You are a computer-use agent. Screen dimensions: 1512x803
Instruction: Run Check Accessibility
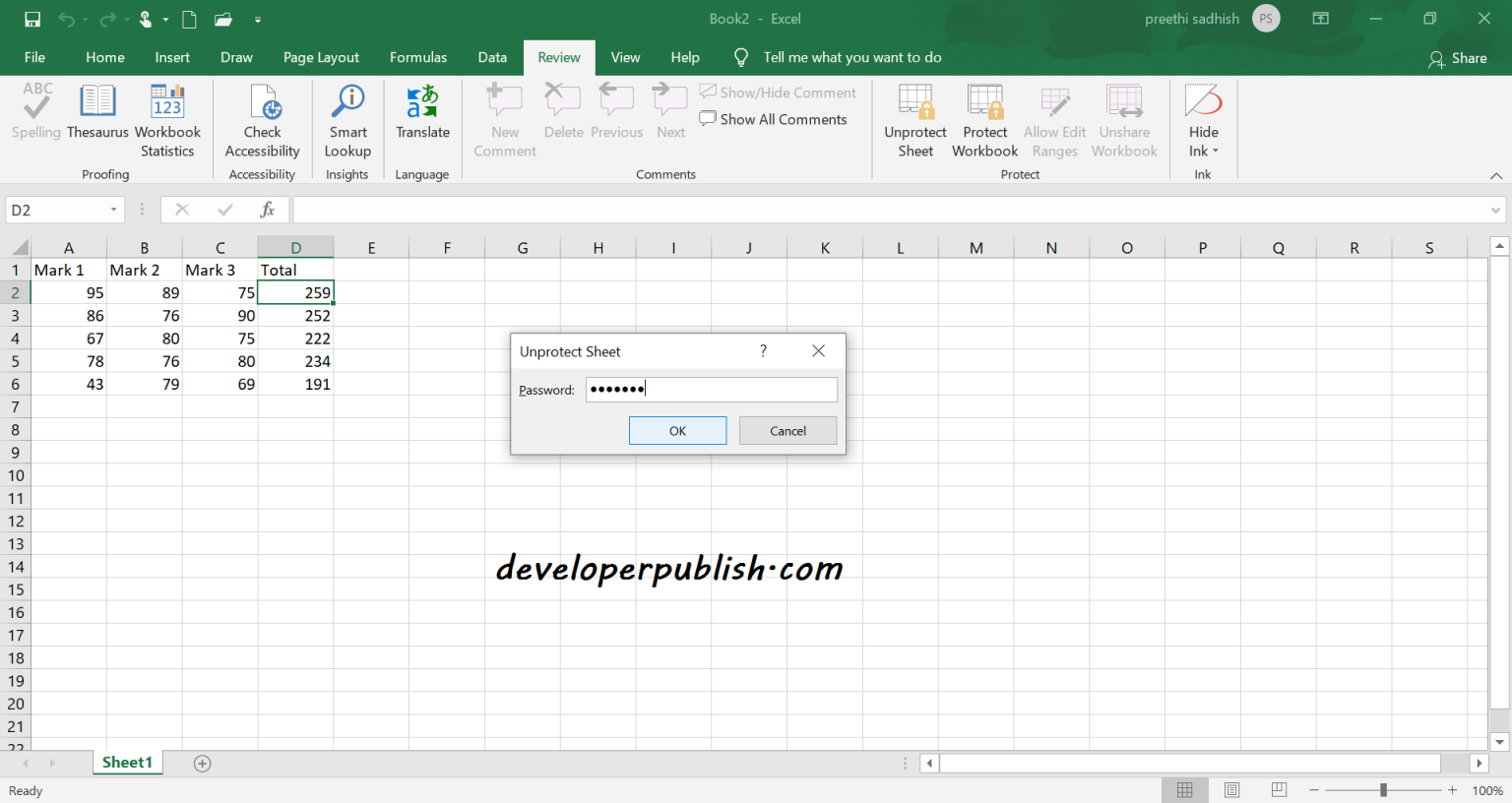(x=262, y=116)
